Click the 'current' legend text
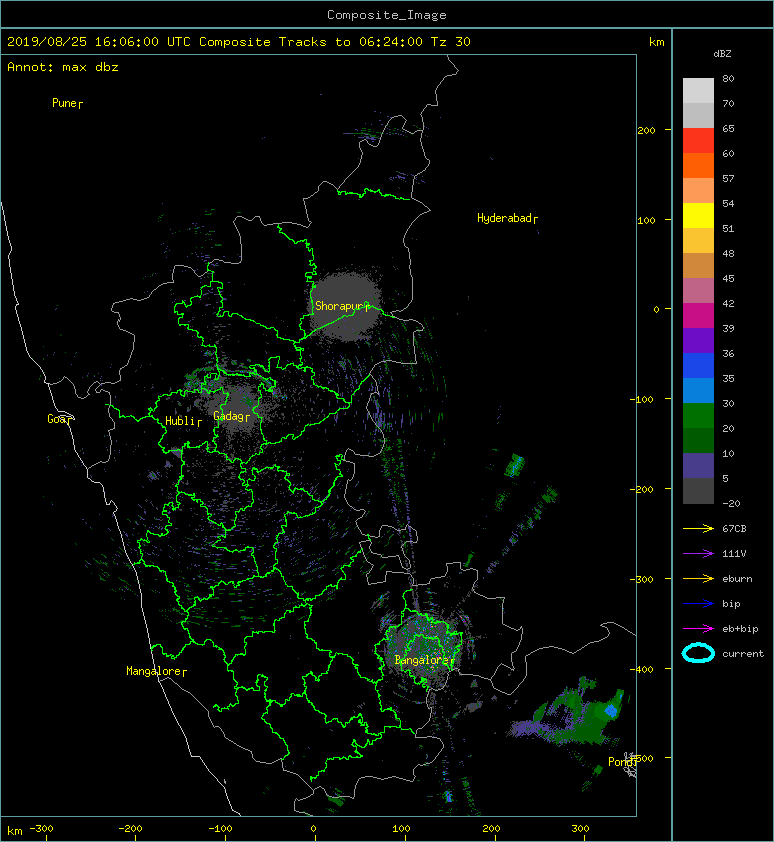 743,654
